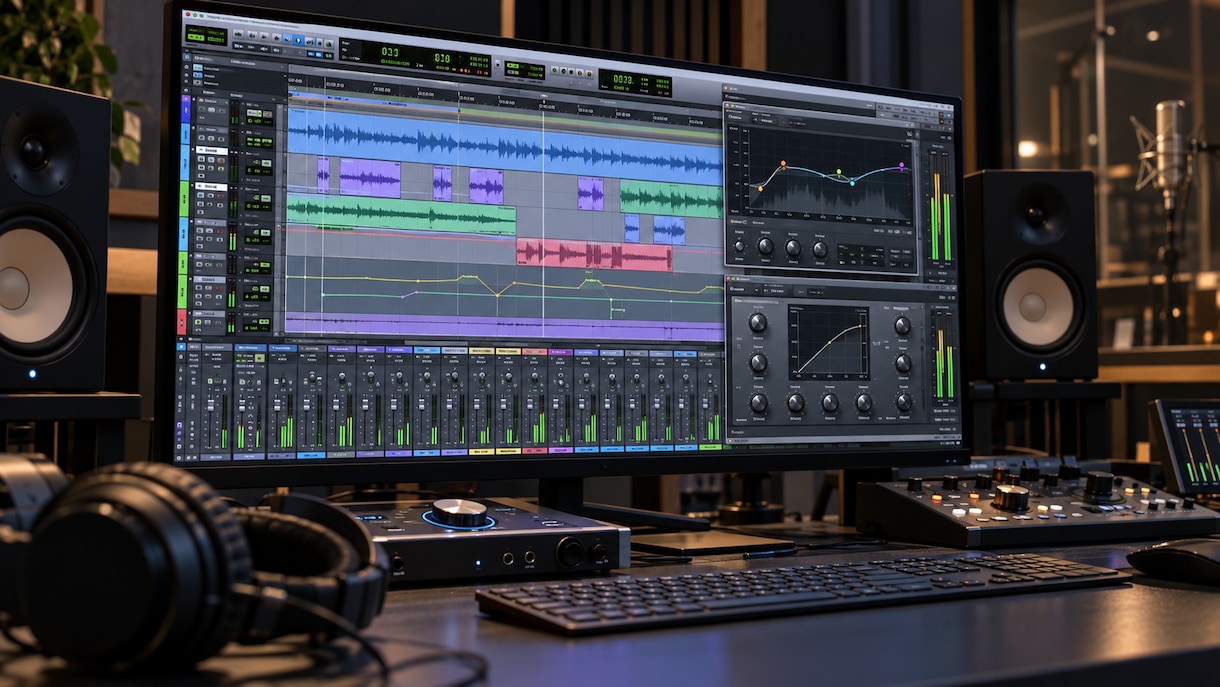The height and width of the screenshot is (687, 1220).
Task: Select the pink audio clip in the arrangement
Action: pyautogui.click(x=593, y=255)
